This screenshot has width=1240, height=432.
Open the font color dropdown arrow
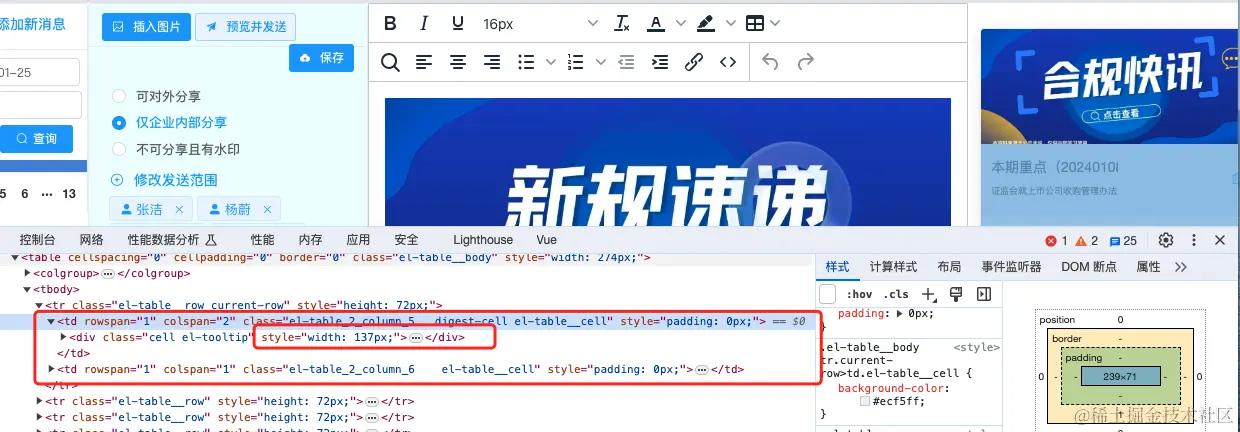click(681, 23)
